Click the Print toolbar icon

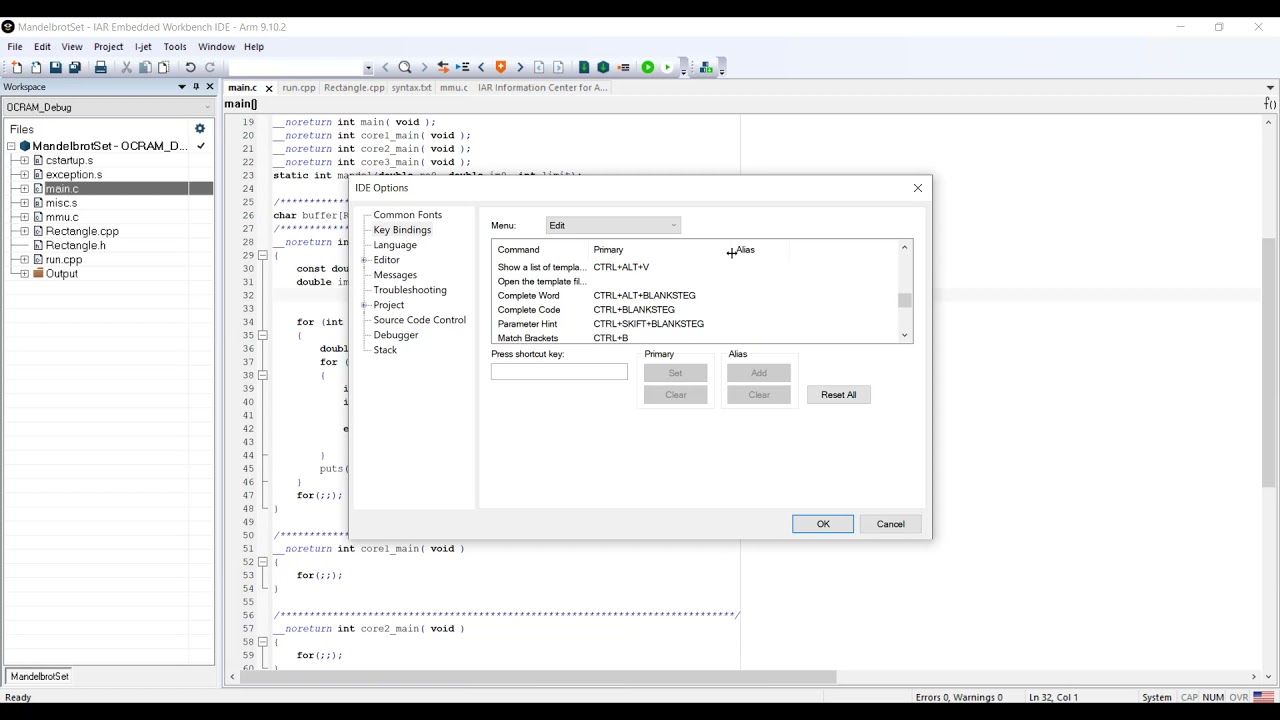pos(100,67)
